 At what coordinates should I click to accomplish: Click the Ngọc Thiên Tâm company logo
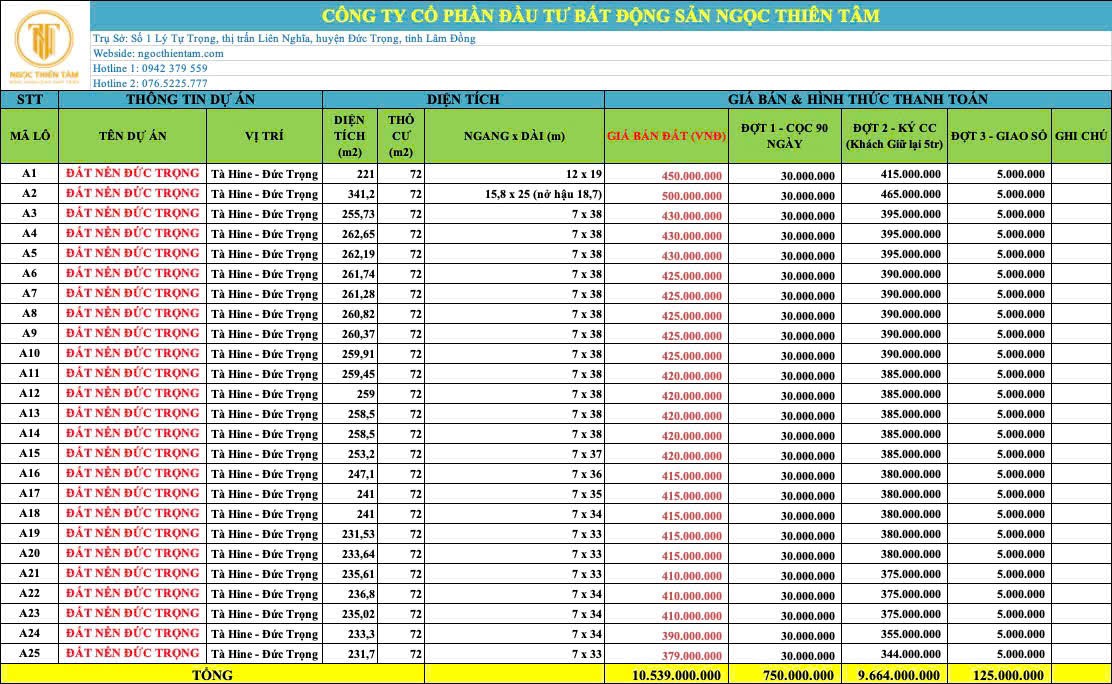(44, 45)
